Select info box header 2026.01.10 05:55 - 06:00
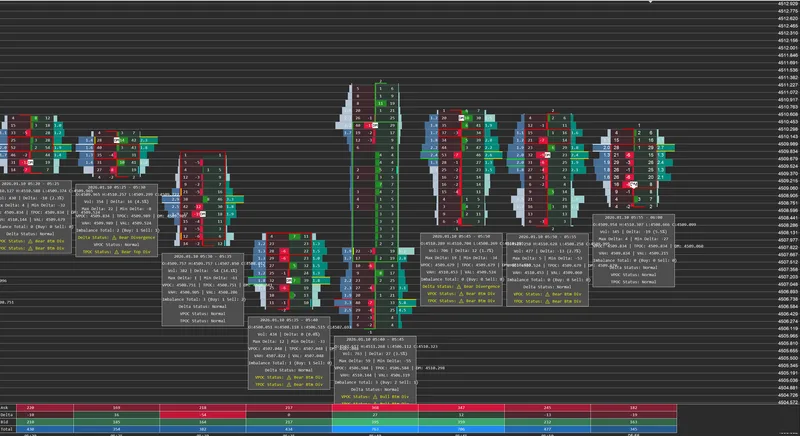800x436 pixels. coord(634,217)
